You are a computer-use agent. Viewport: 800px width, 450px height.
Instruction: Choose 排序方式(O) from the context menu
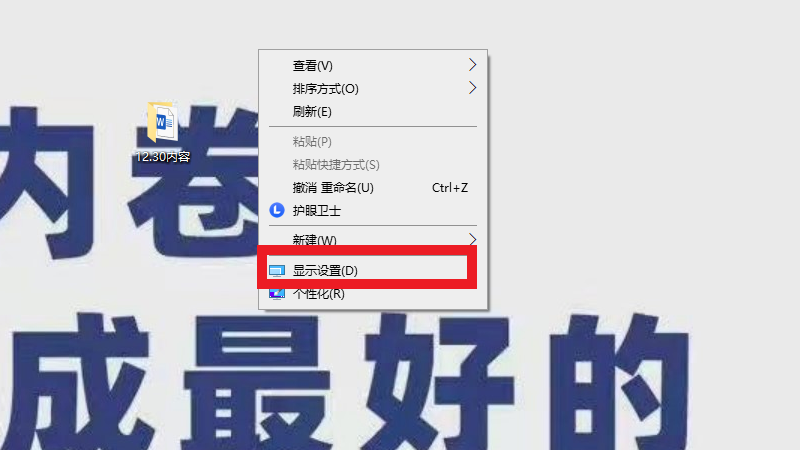click(373, 88)
